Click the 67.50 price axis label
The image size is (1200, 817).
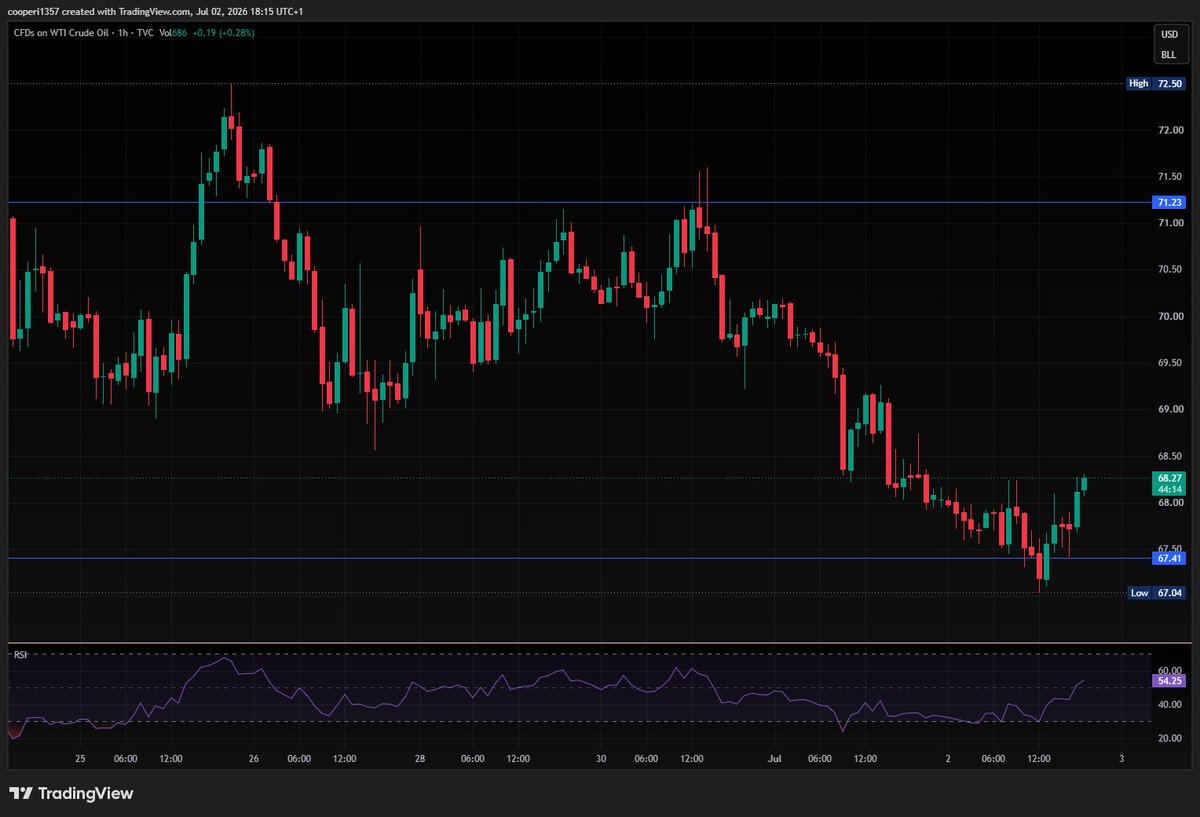1169,549
